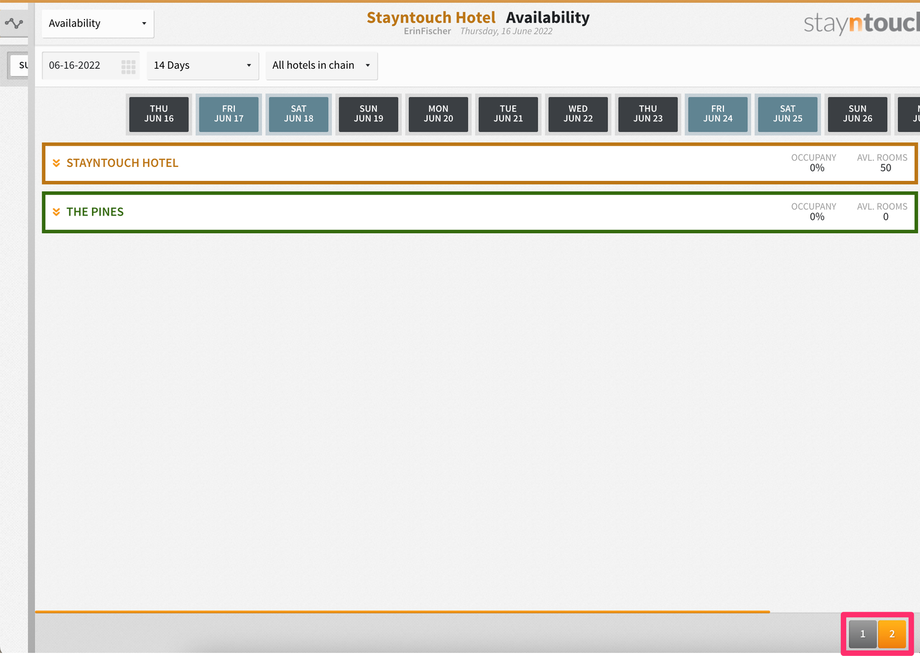Expand the Stayntouch Hotel row chevron

tap(56, 163)
